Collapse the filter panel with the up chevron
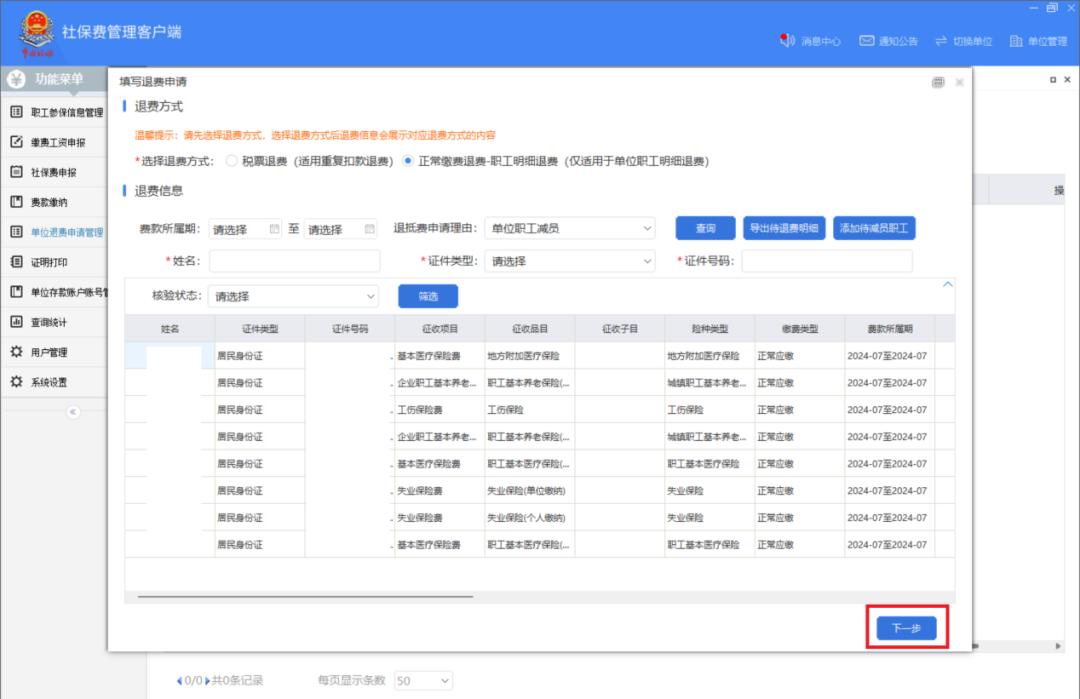 click(948, 285)
